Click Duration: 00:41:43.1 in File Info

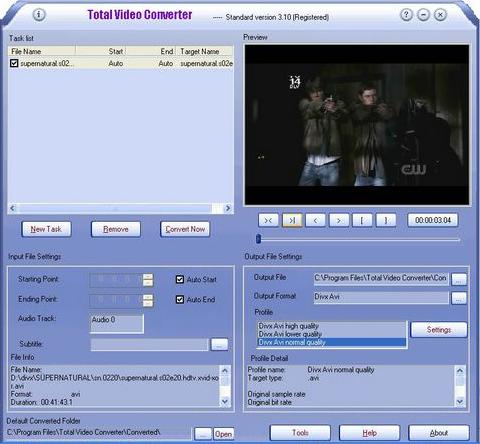(x=42, y=402)
